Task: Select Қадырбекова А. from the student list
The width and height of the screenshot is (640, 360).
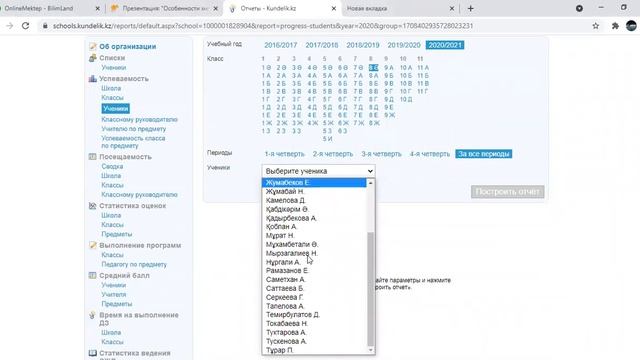Action: click(x=314, y=218)
